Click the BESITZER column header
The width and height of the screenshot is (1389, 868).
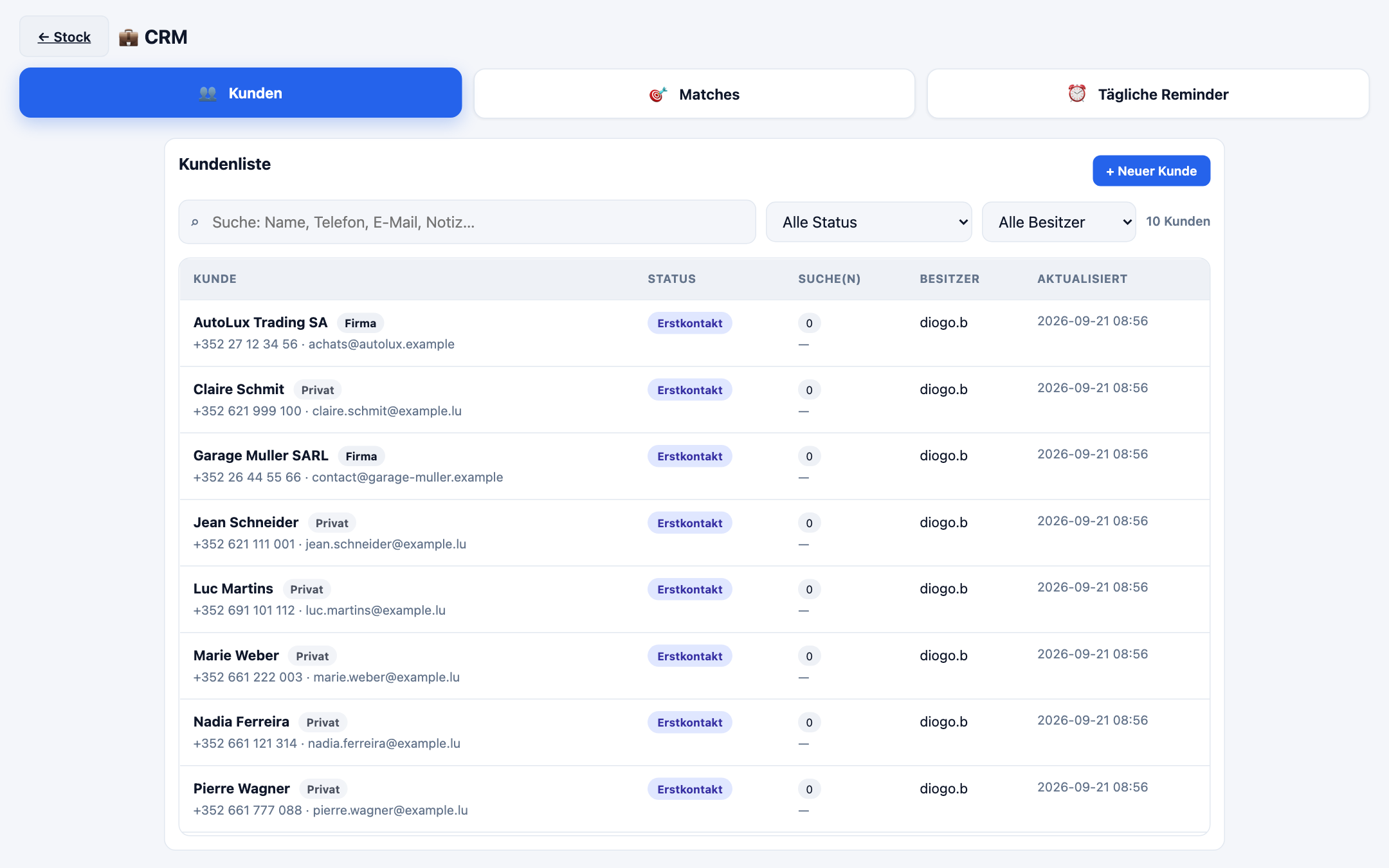[x=949, y=278]
